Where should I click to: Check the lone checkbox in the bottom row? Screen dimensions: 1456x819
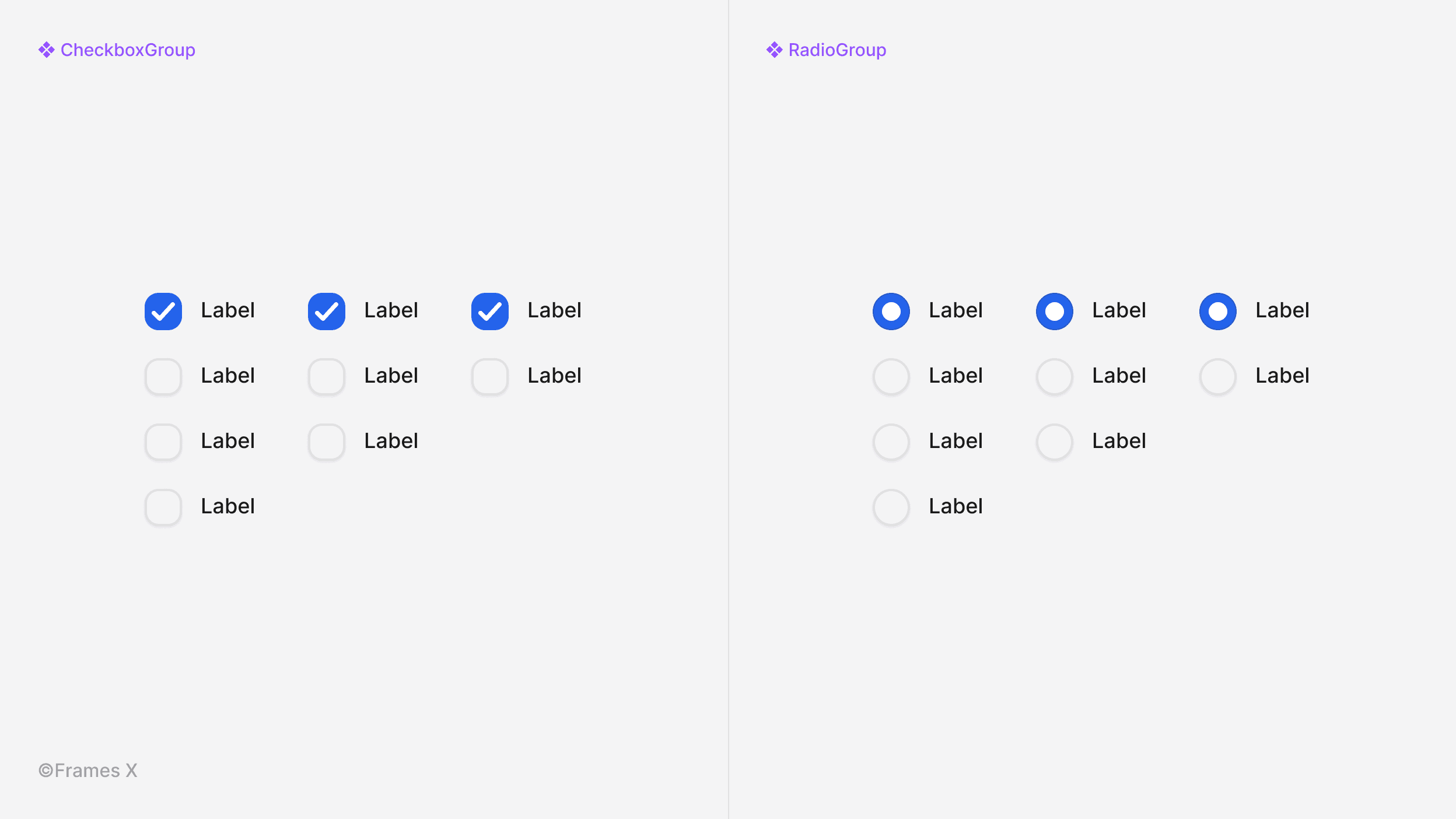point(163,507)
